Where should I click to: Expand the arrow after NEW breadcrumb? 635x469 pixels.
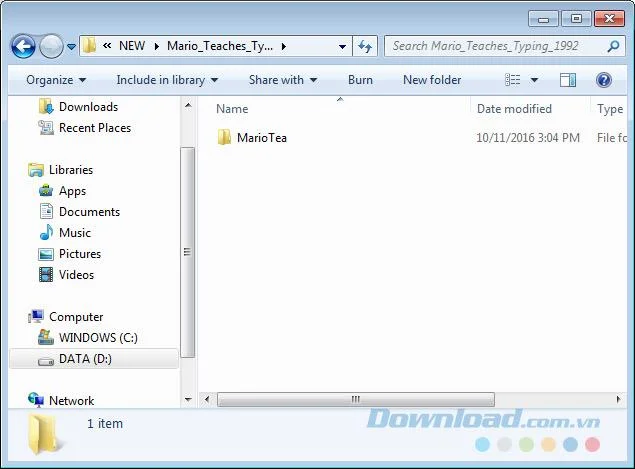pos(157,46)
